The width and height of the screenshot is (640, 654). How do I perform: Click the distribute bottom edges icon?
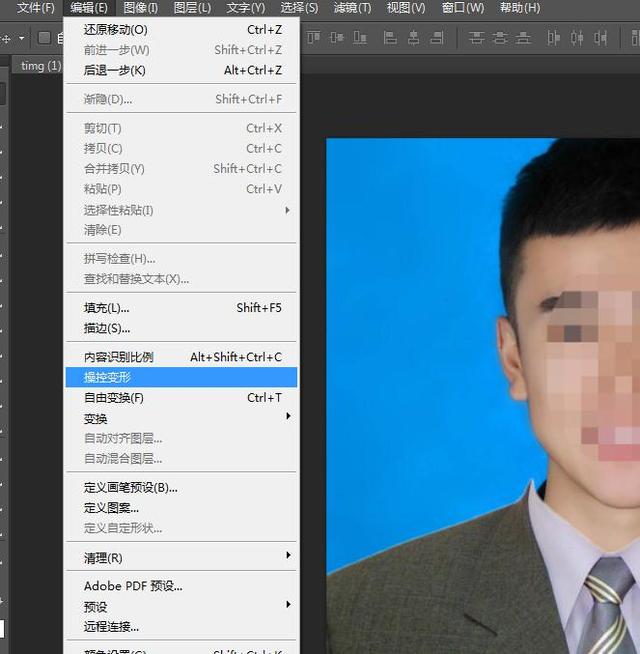tap(523, 38)
